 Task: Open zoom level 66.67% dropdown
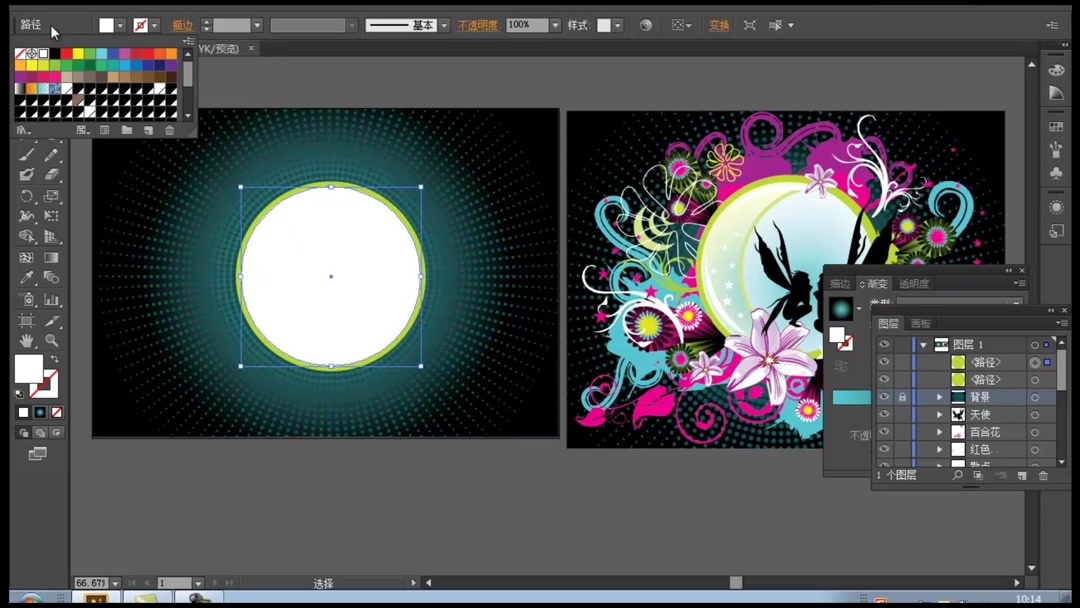pos(115,583)
